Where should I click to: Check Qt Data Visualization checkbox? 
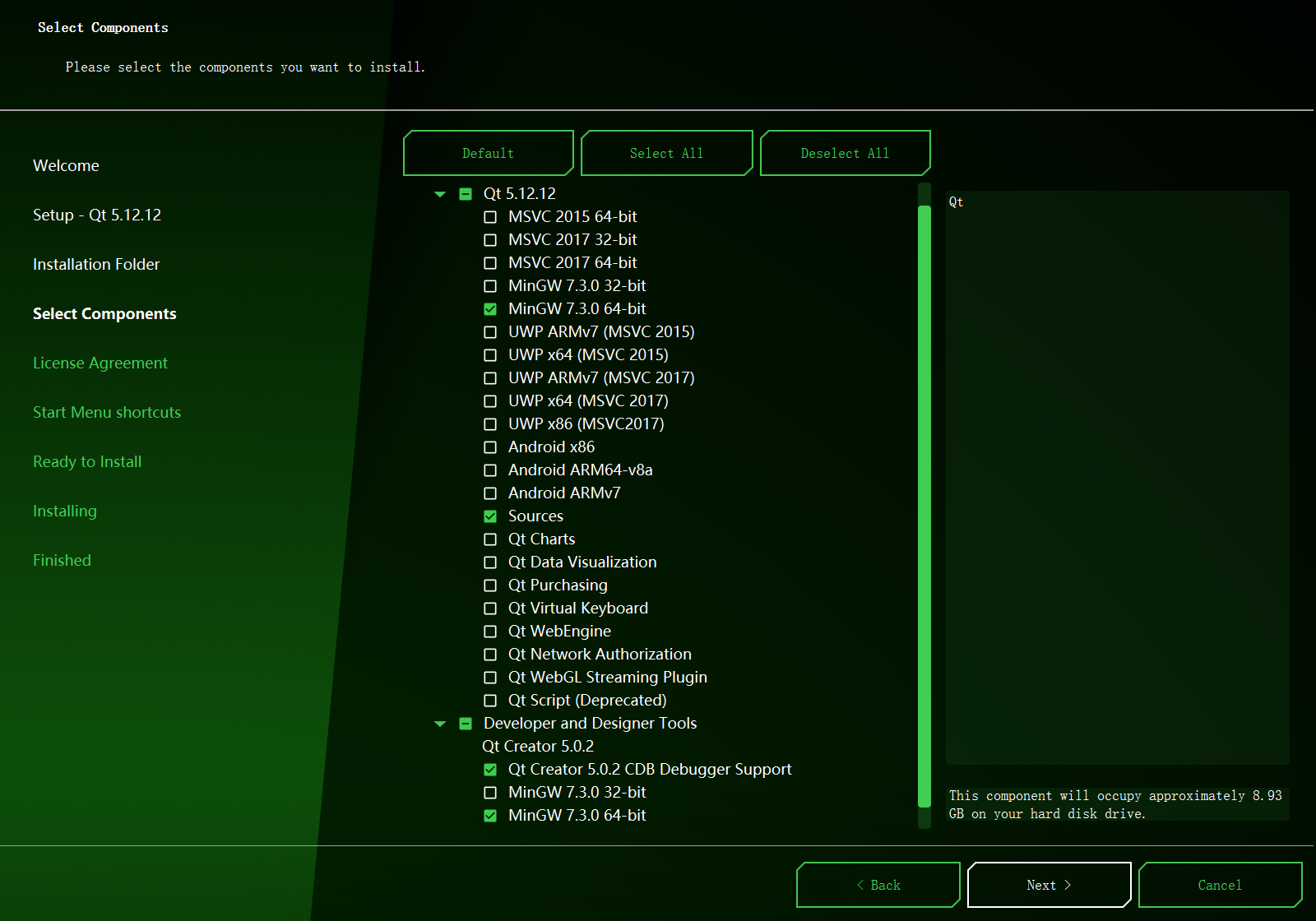(490, 562)
